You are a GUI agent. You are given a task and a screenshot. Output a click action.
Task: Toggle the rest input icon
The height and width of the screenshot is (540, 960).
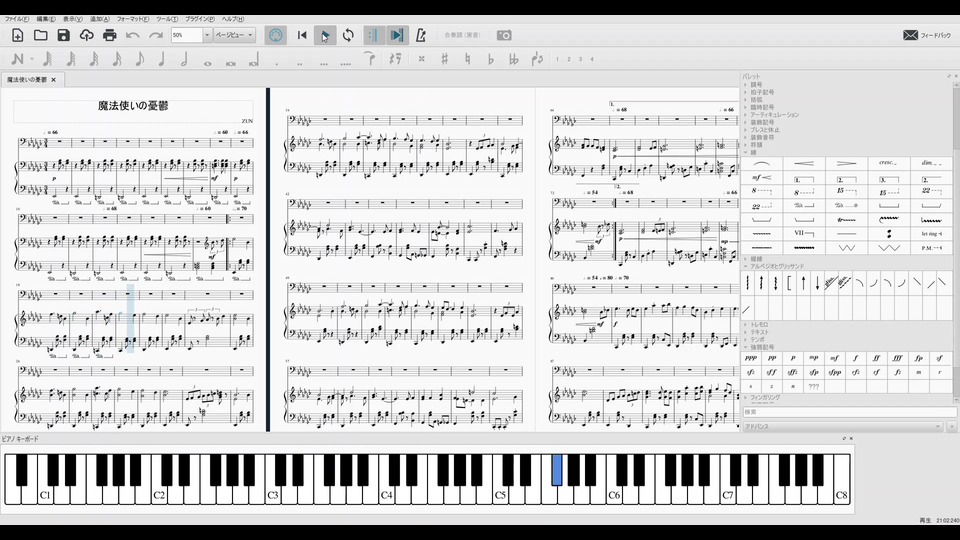tap(396, 59)
